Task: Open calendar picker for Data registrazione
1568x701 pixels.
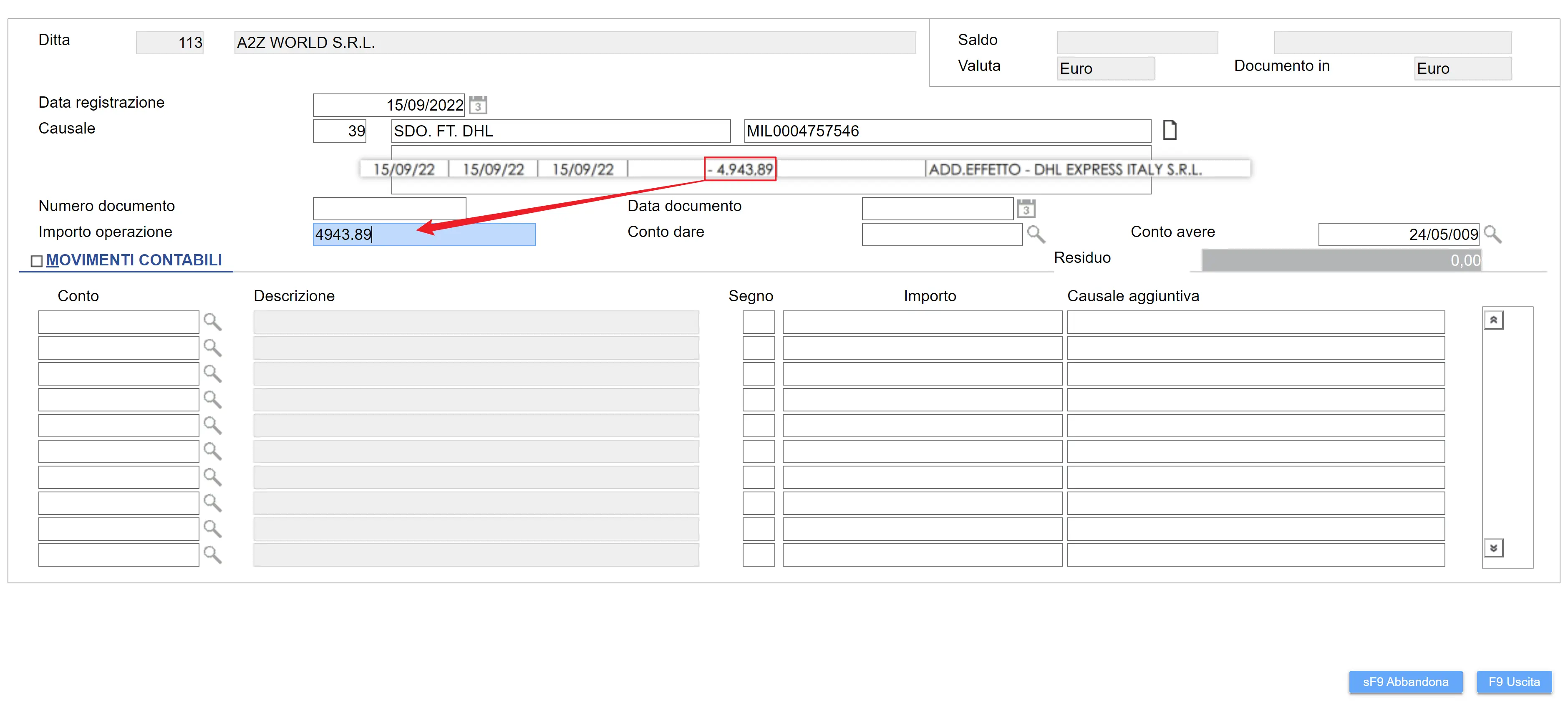Action: click(x=478, y=105)
